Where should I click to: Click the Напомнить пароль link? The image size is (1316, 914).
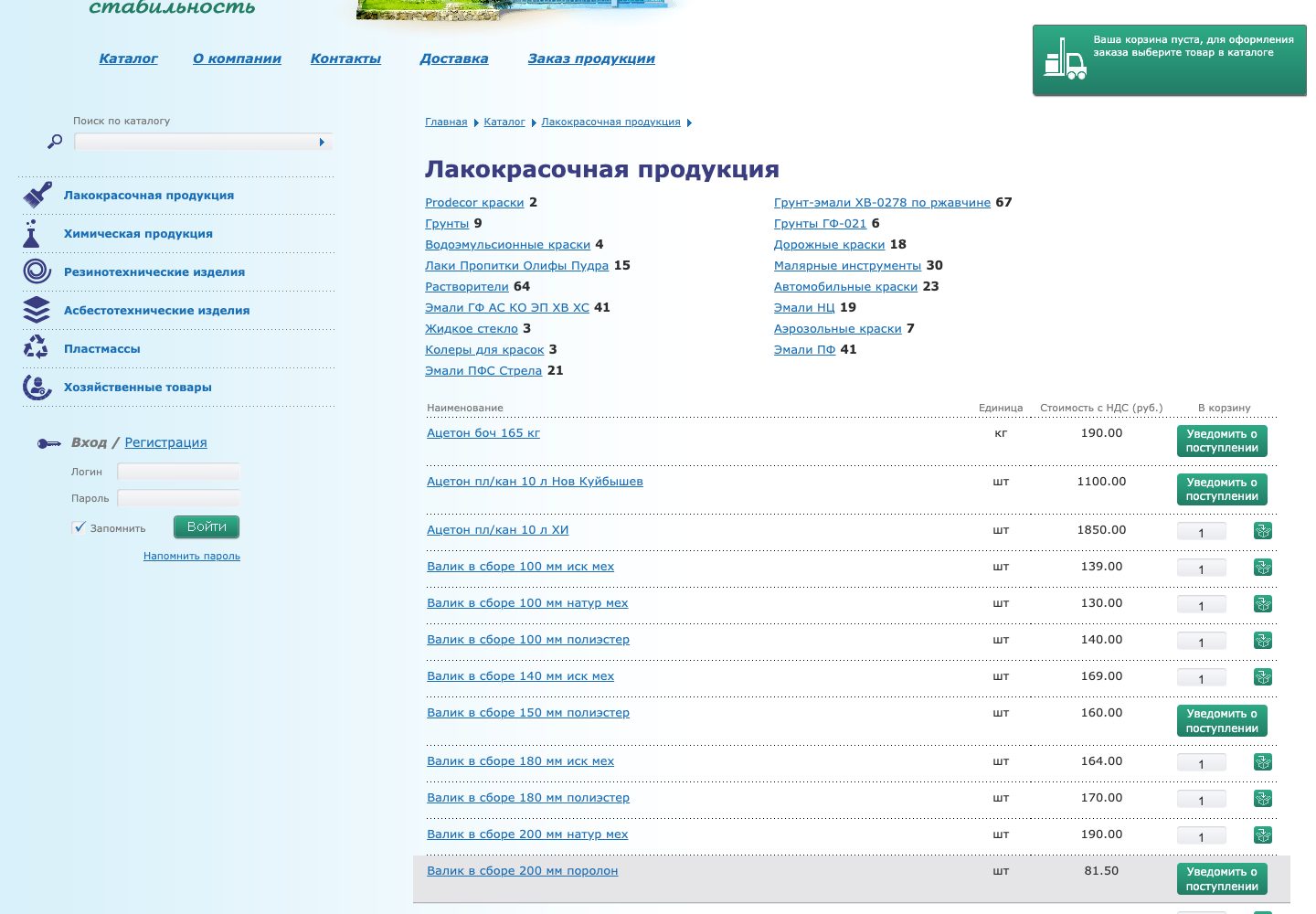click(x=192, y=556)
